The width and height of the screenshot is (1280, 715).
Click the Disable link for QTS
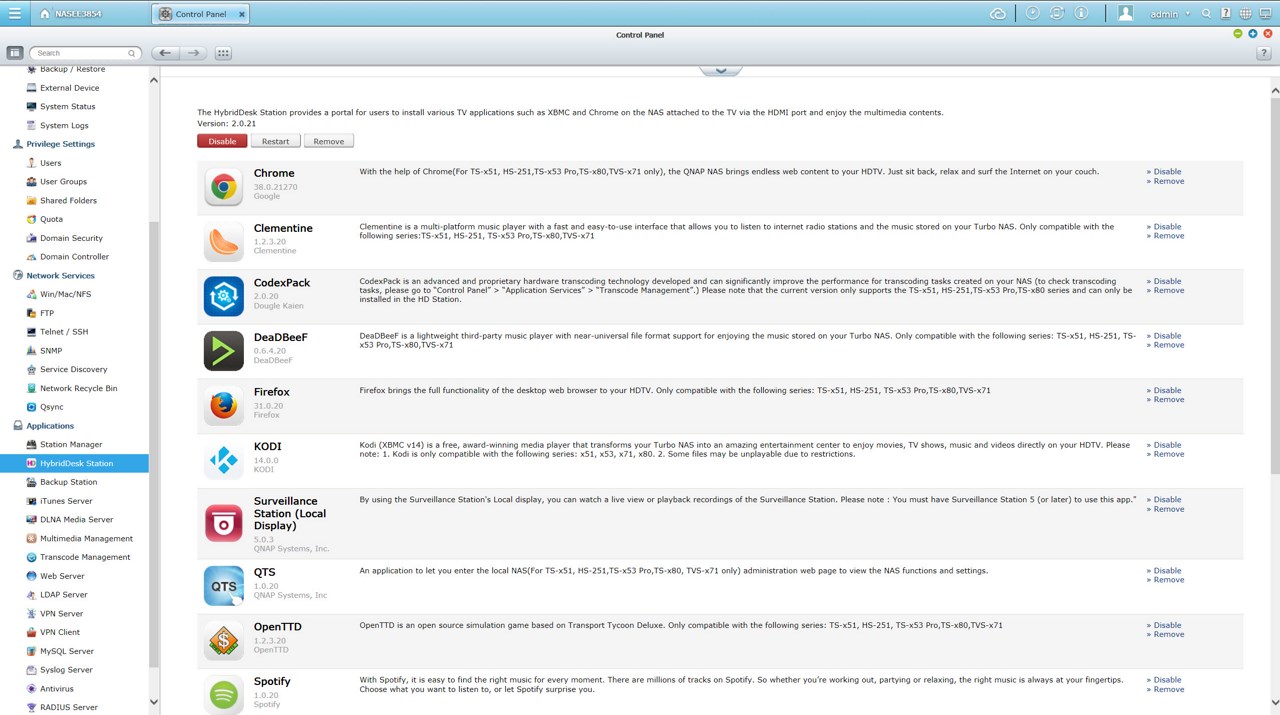[1166, 571]
